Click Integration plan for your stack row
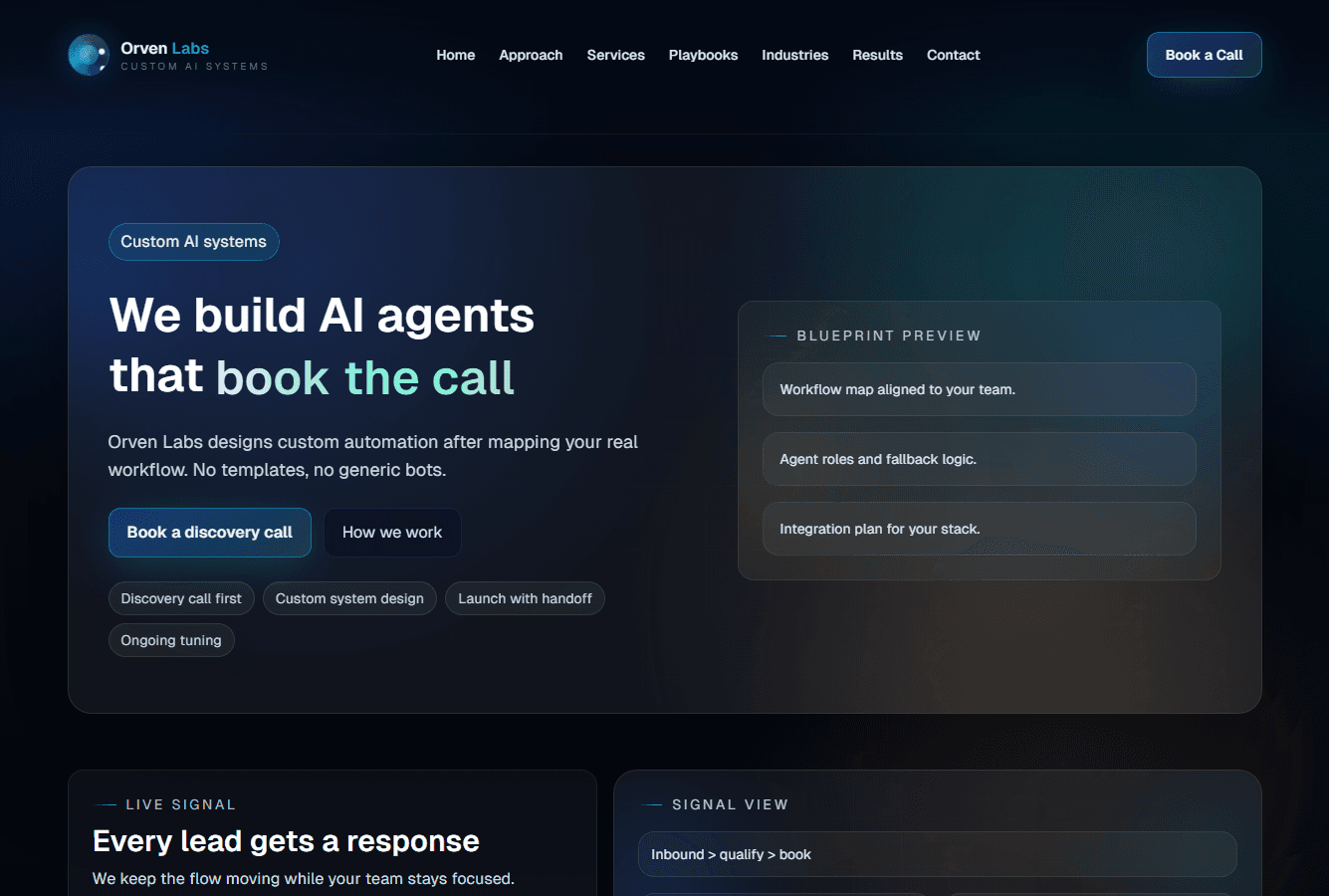 click(979, 529)
